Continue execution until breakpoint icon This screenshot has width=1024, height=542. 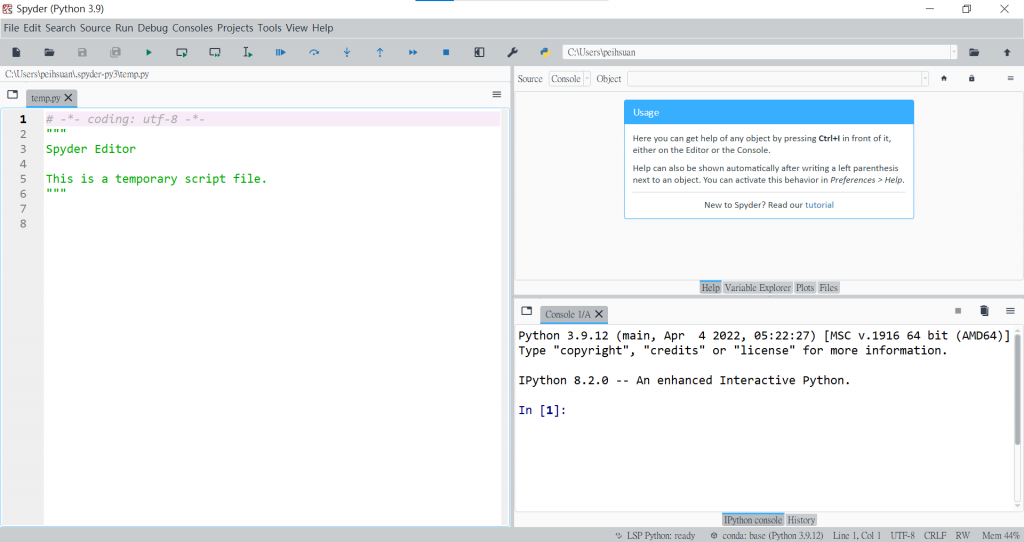413,52
